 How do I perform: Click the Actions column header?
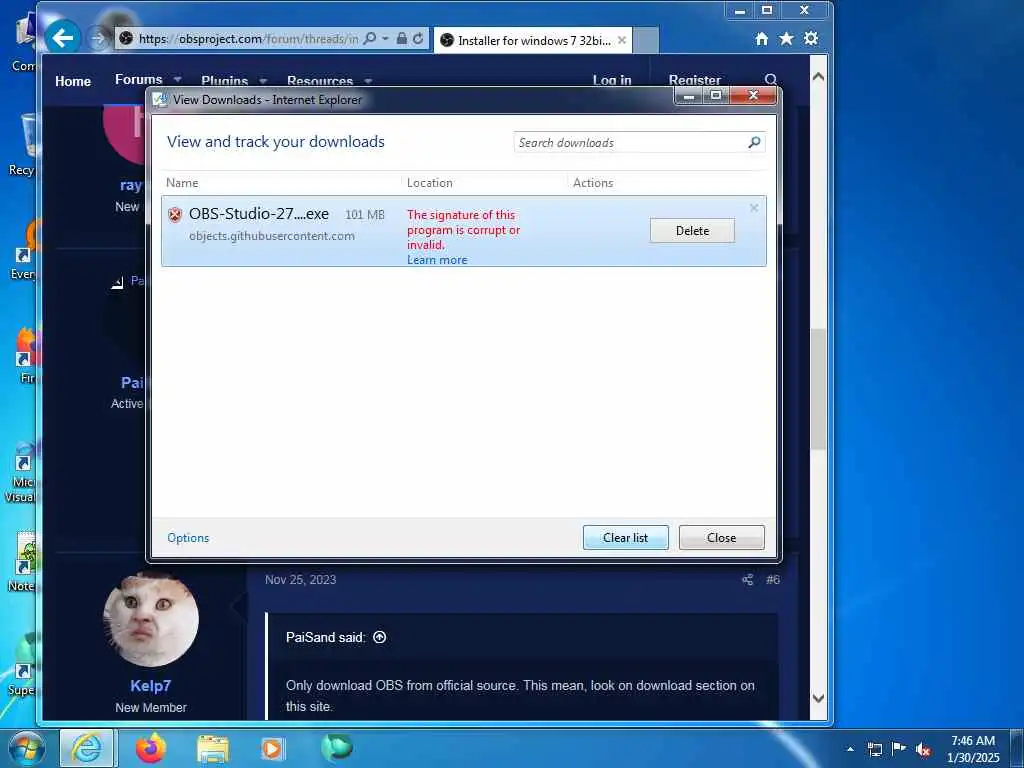point(593,183)
